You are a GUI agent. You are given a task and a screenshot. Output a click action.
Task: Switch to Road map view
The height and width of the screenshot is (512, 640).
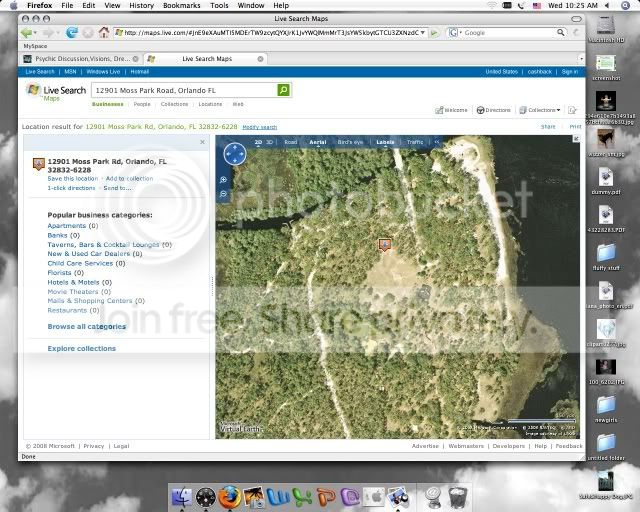291,142
